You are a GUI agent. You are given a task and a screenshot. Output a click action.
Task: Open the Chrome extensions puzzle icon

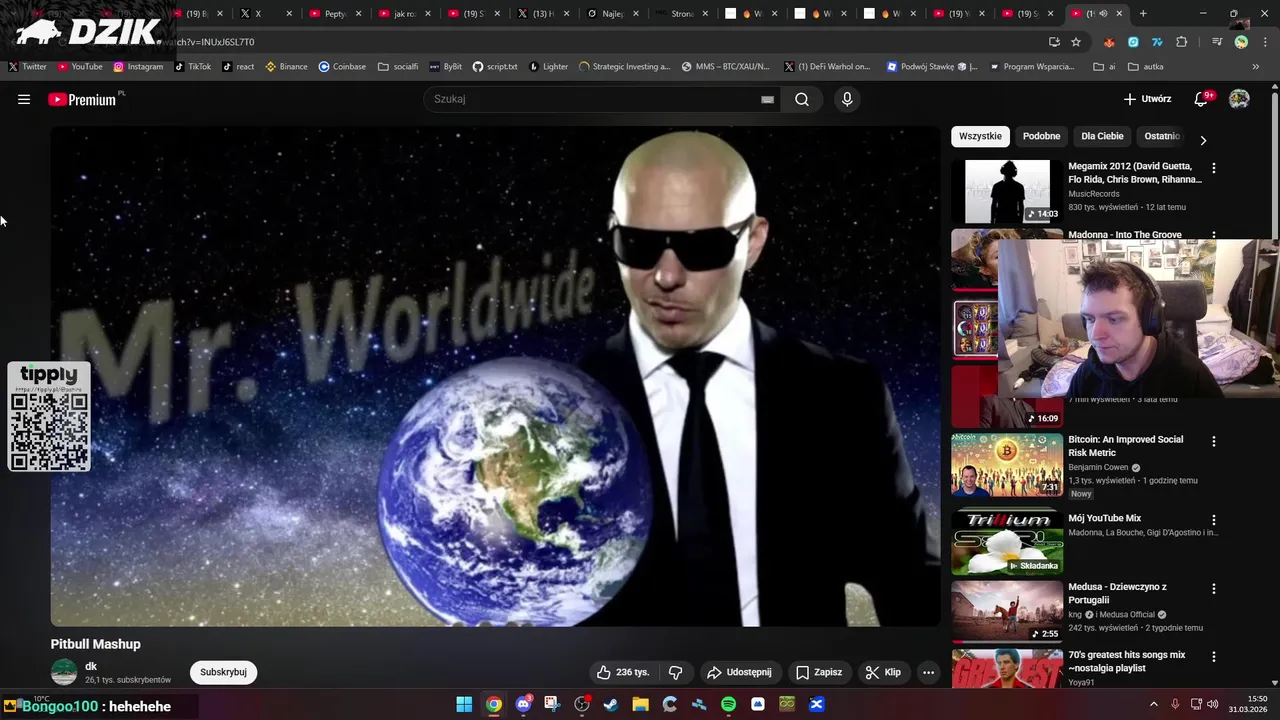(1182, 42)
